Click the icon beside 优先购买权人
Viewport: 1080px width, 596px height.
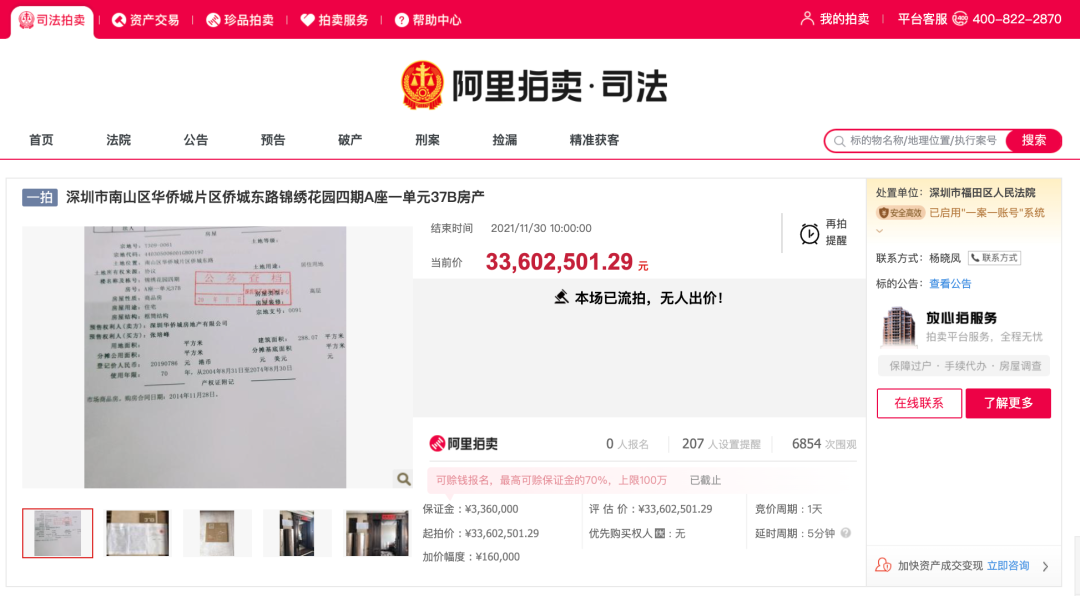(x=660, y=533)
